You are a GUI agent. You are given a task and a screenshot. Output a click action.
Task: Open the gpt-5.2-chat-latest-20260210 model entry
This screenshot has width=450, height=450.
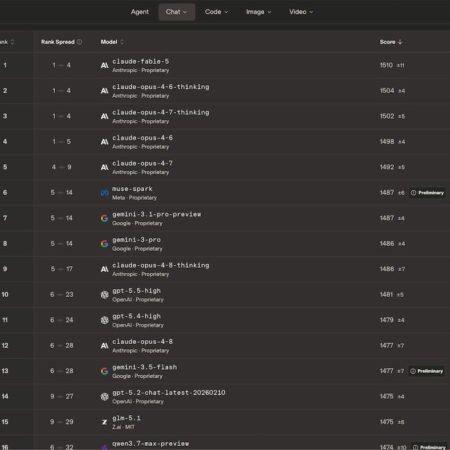(x=169, y=393)
